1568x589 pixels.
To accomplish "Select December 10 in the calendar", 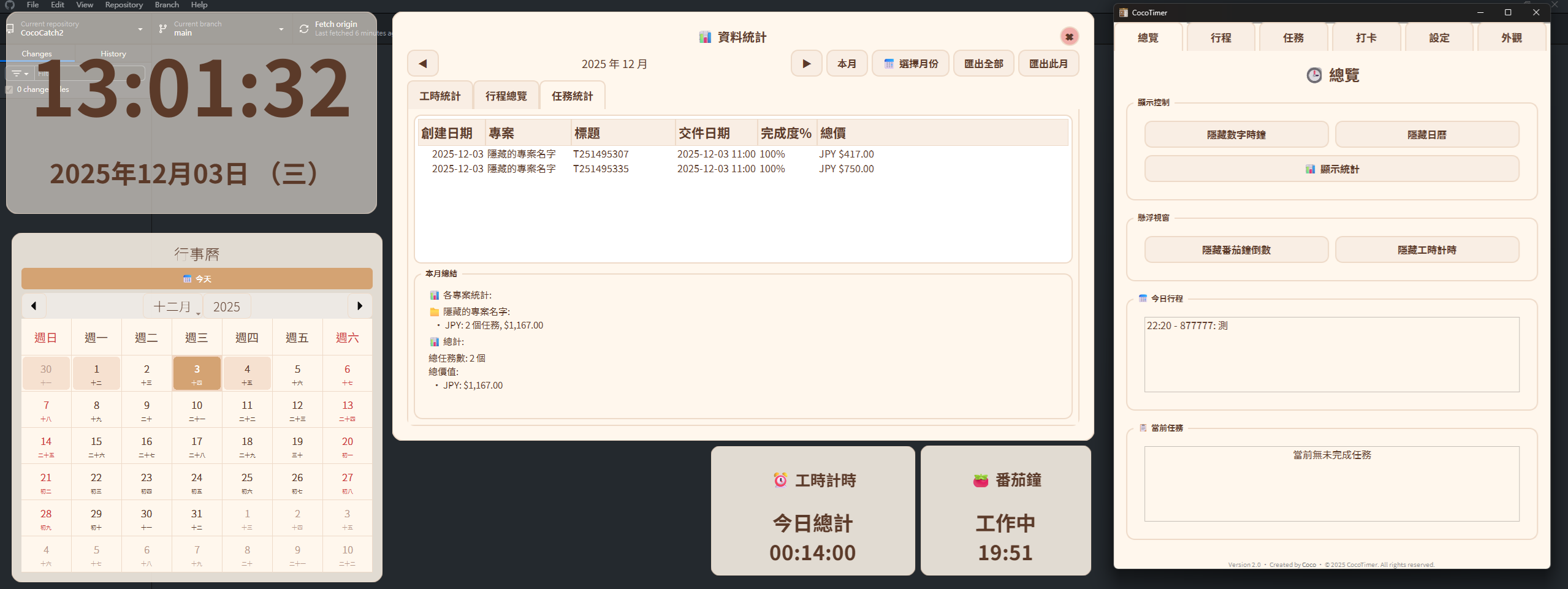I will [x=197, y=409].
